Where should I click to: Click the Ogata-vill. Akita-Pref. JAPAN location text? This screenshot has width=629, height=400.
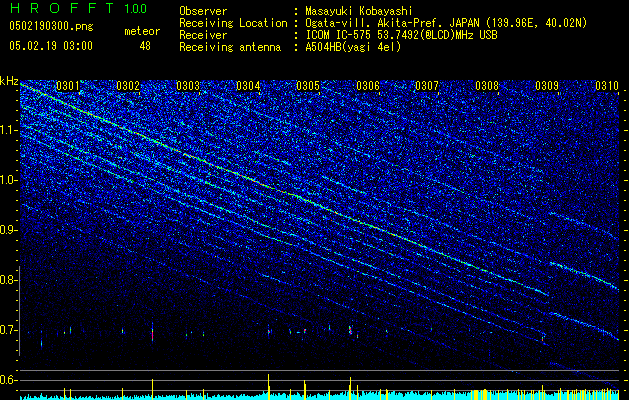446,23
